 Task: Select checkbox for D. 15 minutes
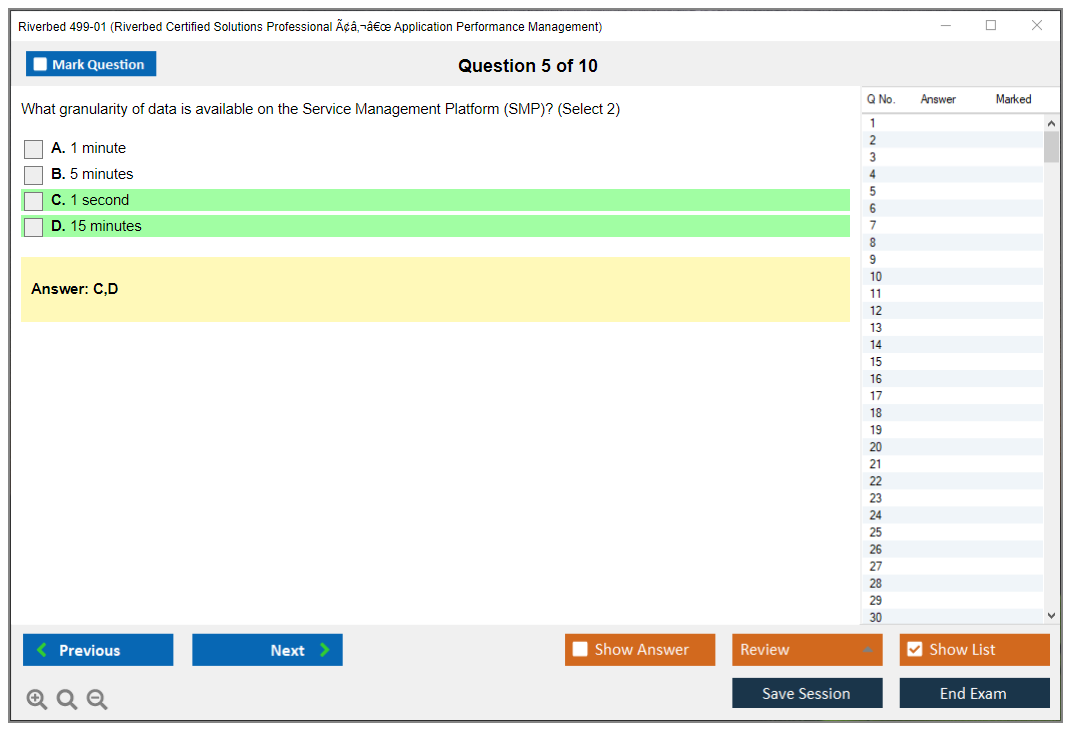click(x=34, y=227)
